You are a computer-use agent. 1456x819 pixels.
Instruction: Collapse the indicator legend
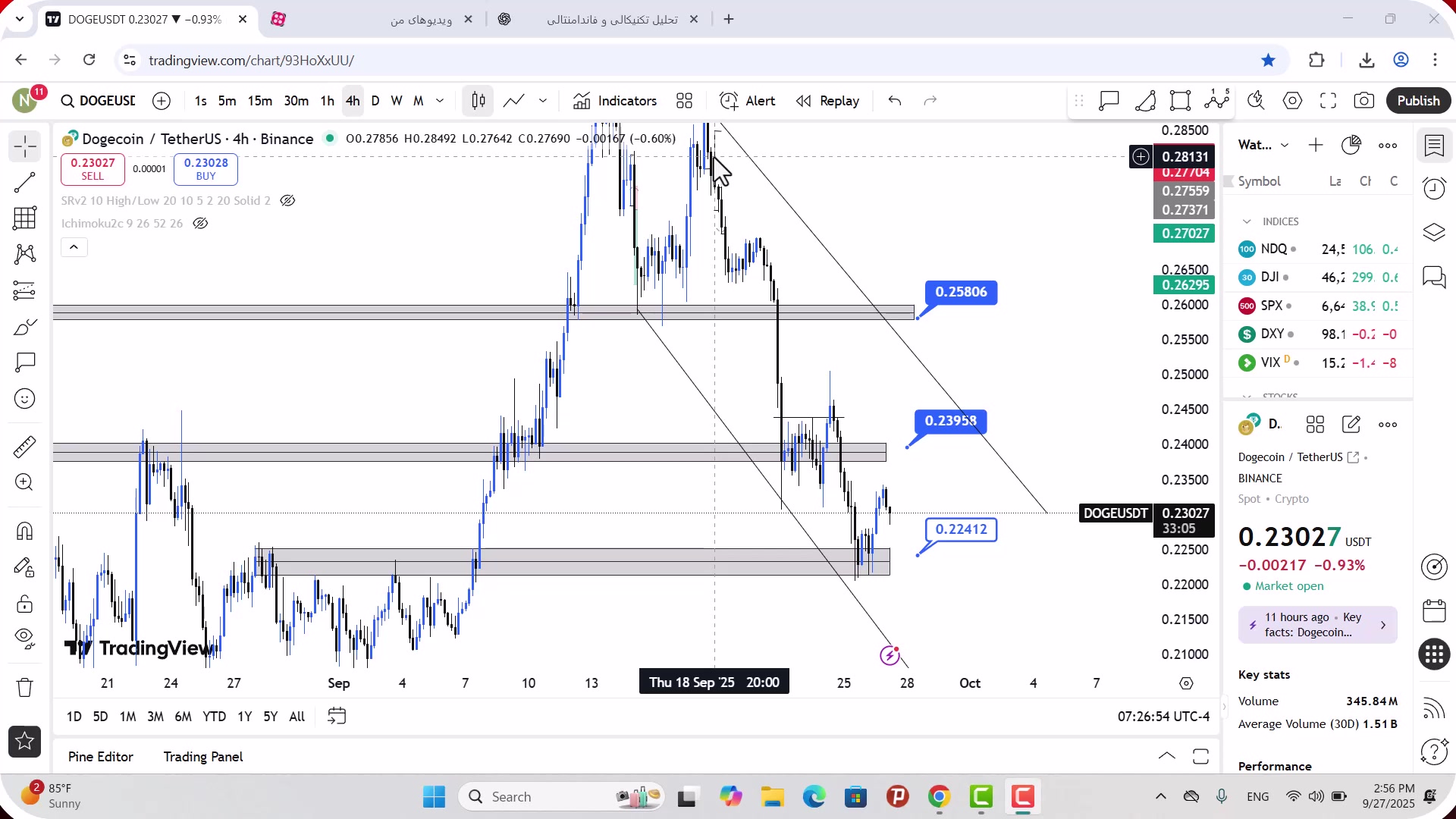click(x=74, y=247)
